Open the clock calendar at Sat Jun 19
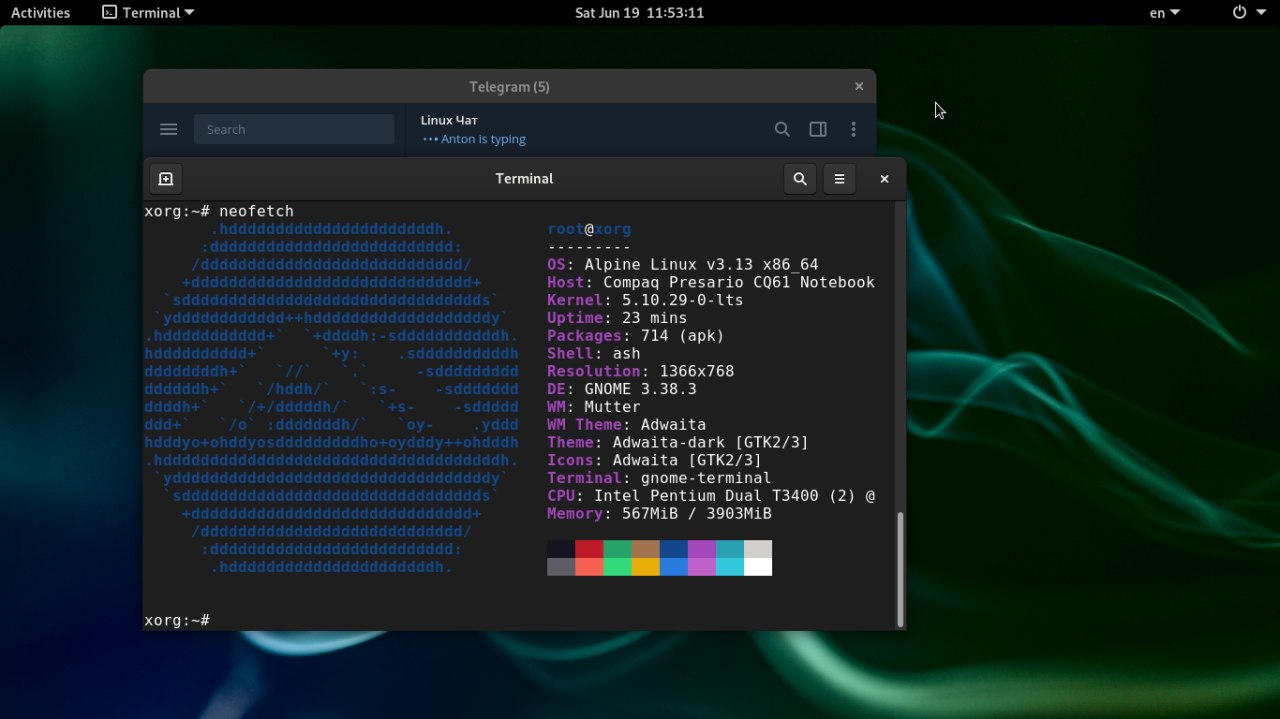The image size is (1280, 719). 639,13
